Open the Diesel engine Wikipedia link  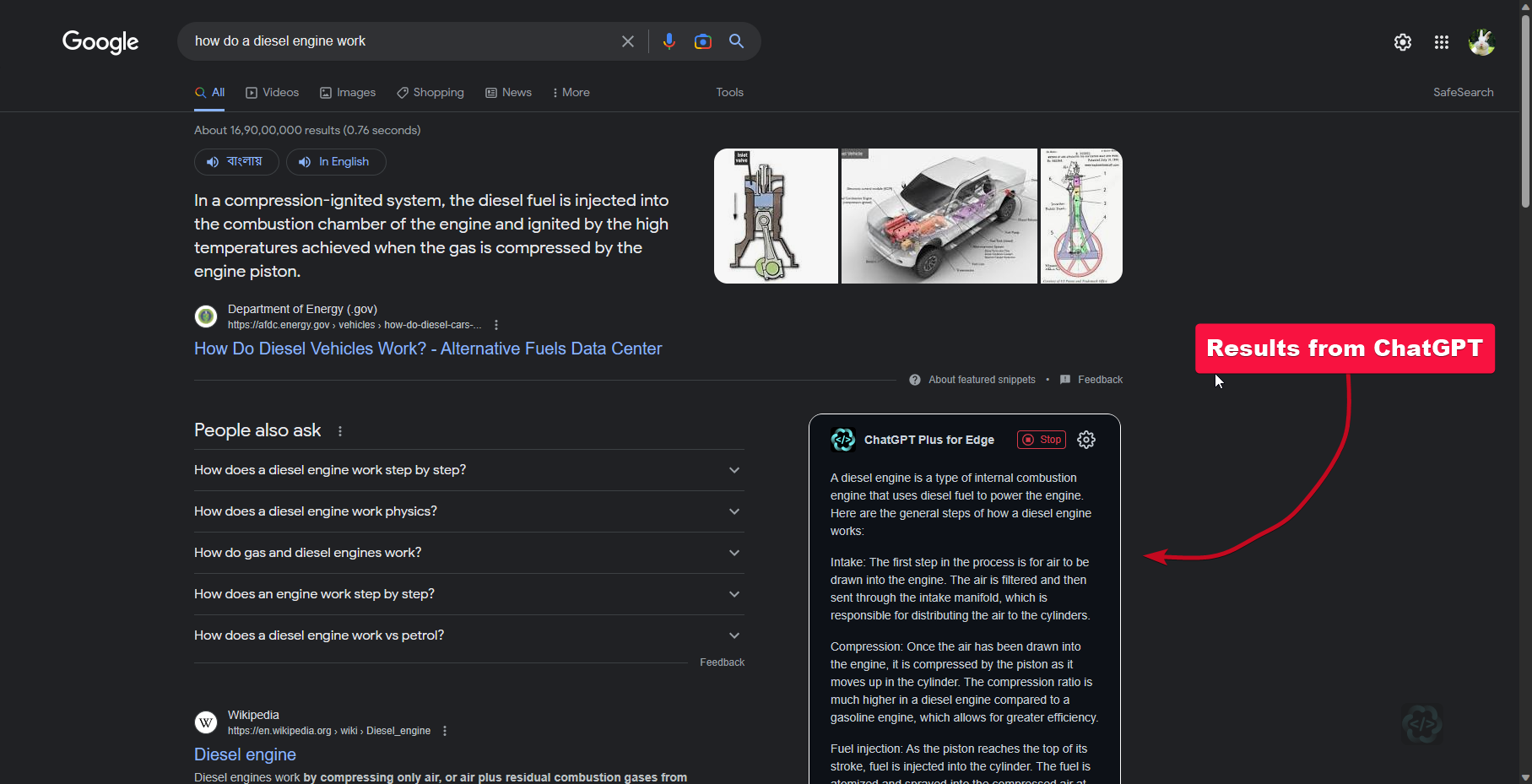pos(245,754)
